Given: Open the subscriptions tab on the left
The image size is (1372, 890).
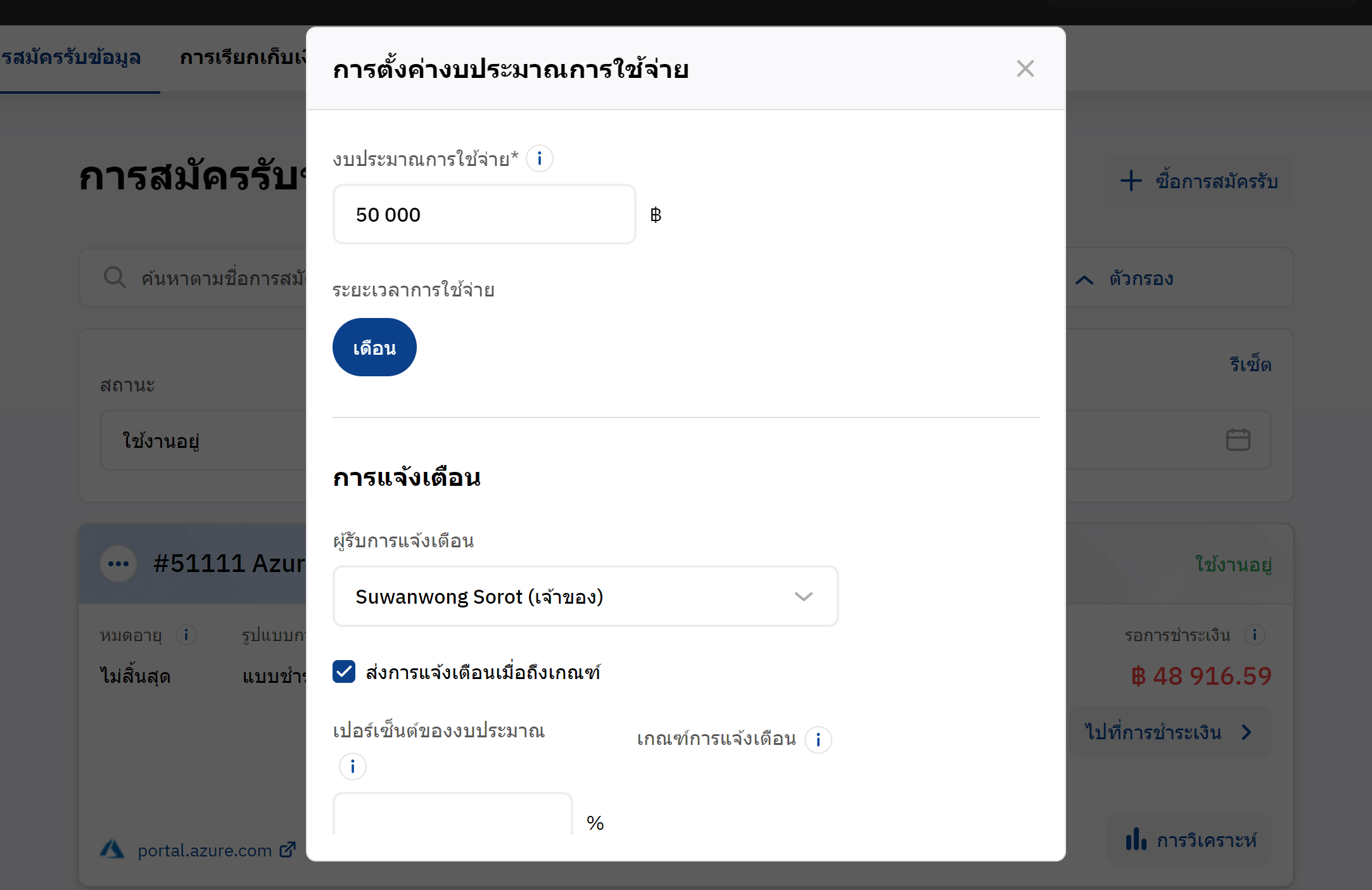Looking at the screenshot, I should pos(71,58).
